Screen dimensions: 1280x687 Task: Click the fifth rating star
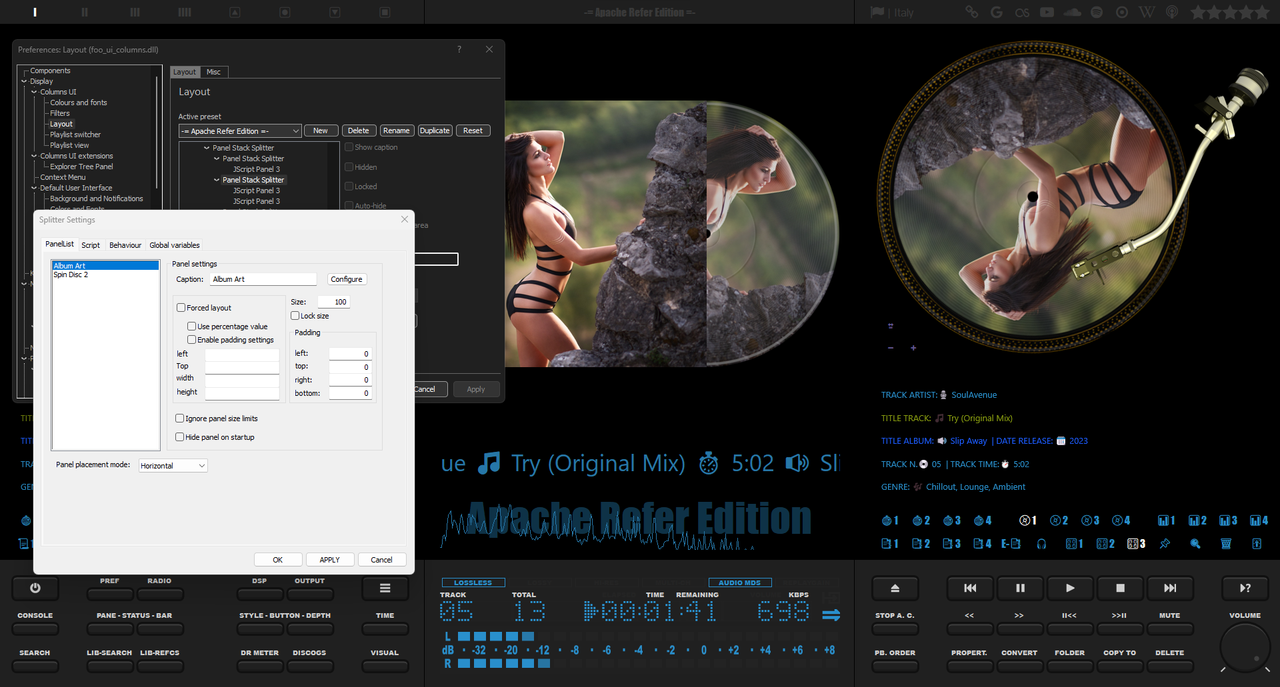point(1260,12)
